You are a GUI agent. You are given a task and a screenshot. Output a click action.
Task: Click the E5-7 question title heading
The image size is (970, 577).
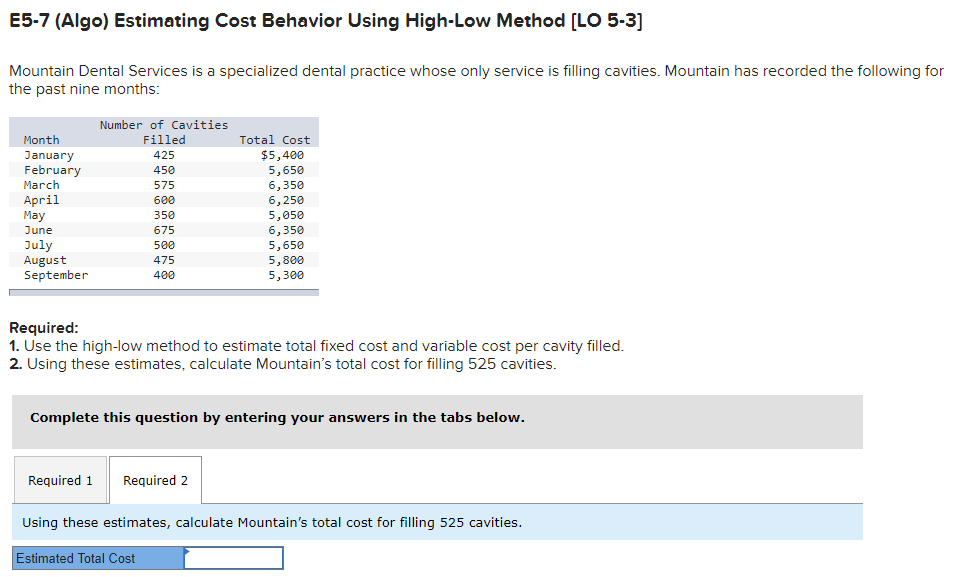coord(325,20)
